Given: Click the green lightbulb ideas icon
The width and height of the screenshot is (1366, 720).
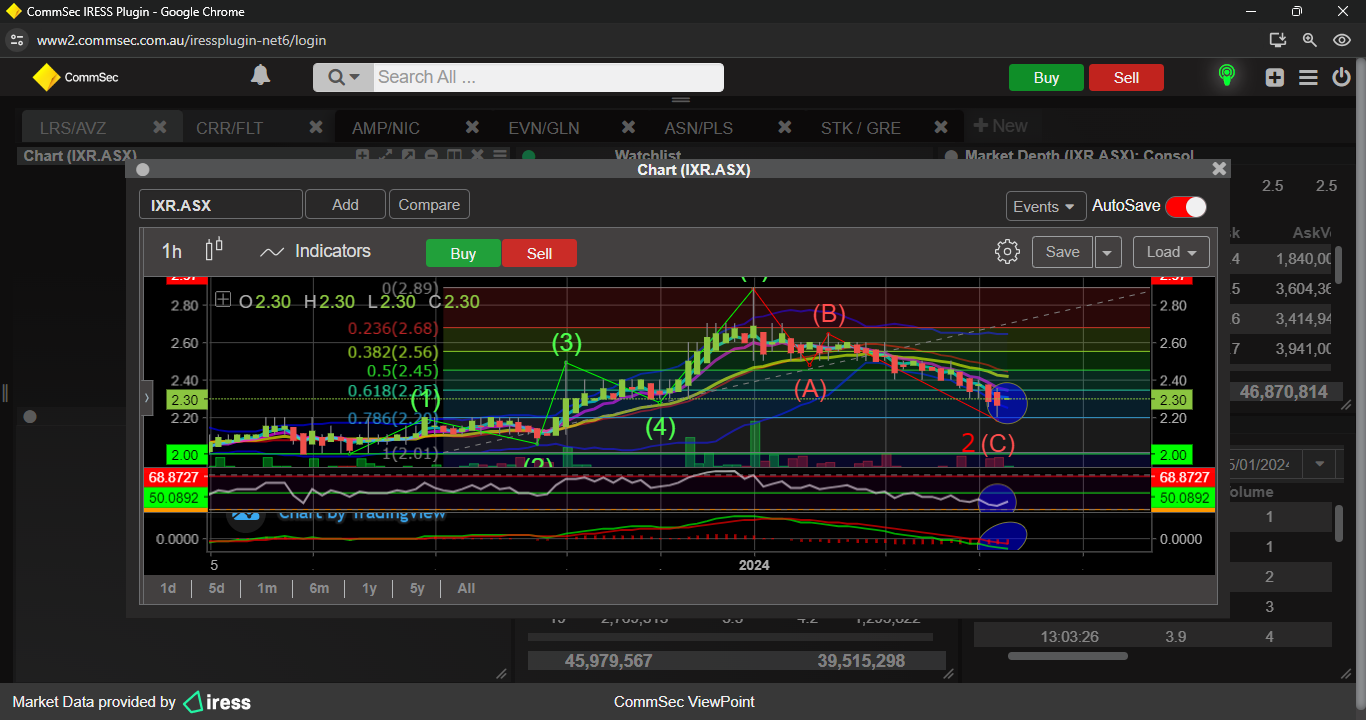Looking at the screenshot, I should [1226, 76].
